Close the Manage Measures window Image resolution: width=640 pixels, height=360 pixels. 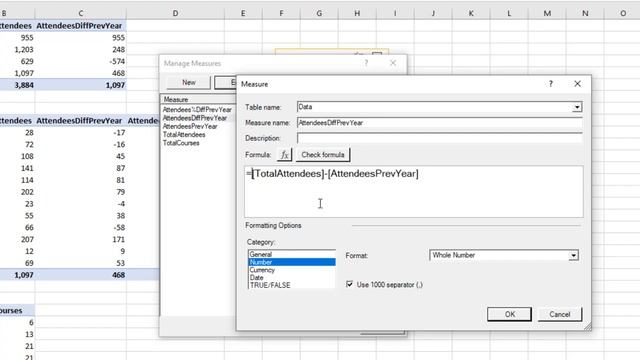(393, 63)
